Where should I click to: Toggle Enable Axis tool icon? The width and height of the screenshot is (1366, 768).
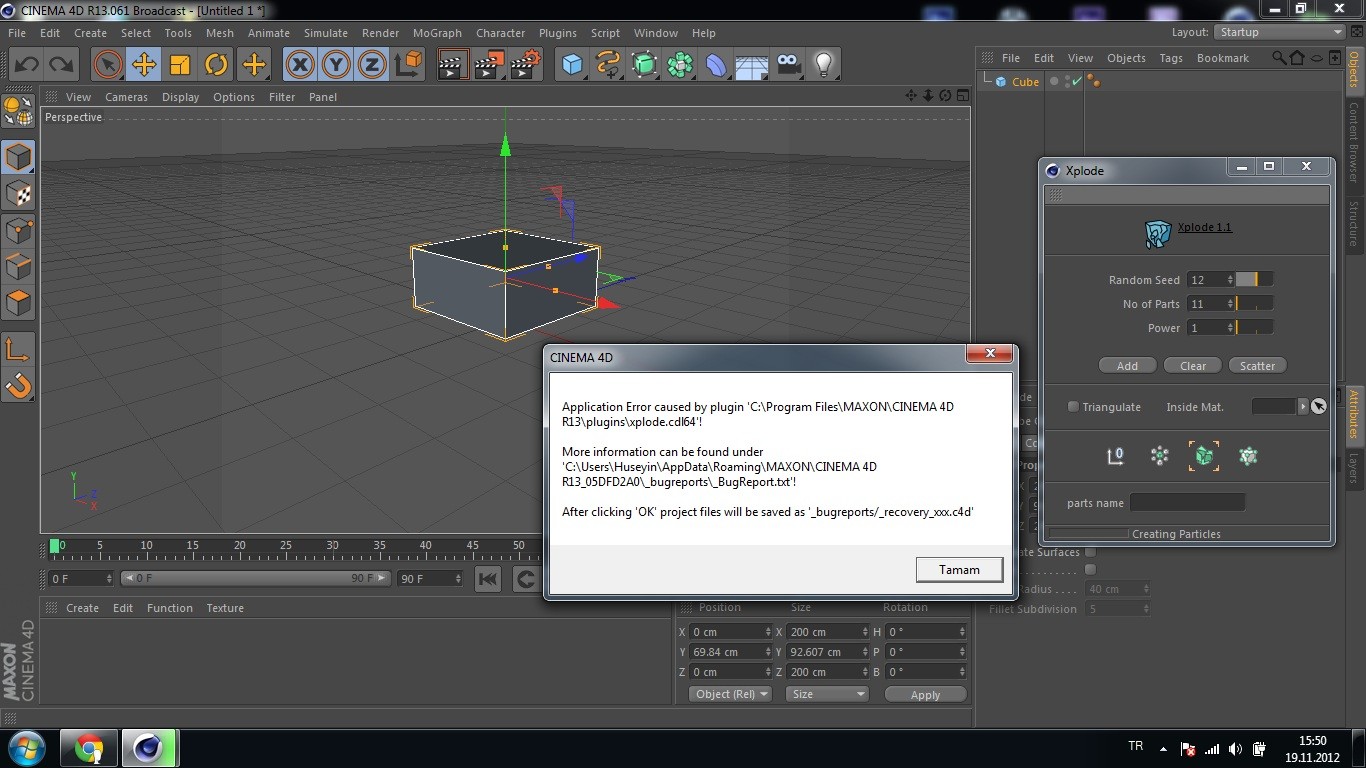point(18,349)
